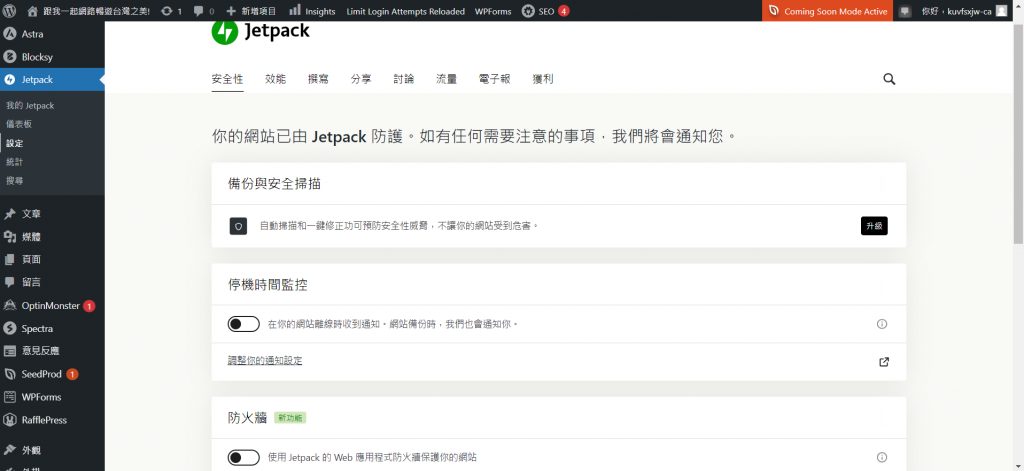Show info for firewall setting

click(882, 457)
